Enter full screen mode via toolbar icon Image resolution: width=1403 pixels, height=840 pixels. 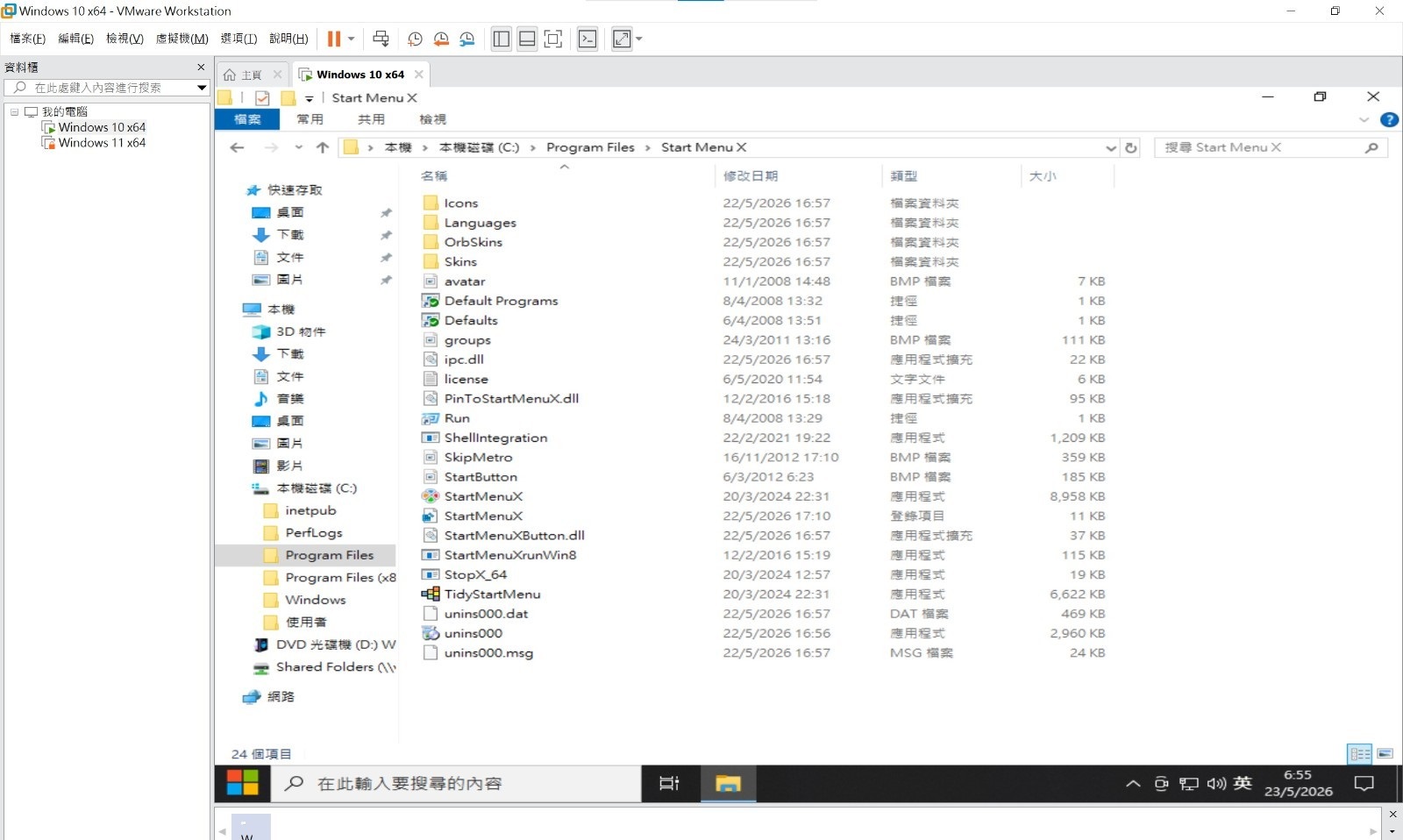553,39
